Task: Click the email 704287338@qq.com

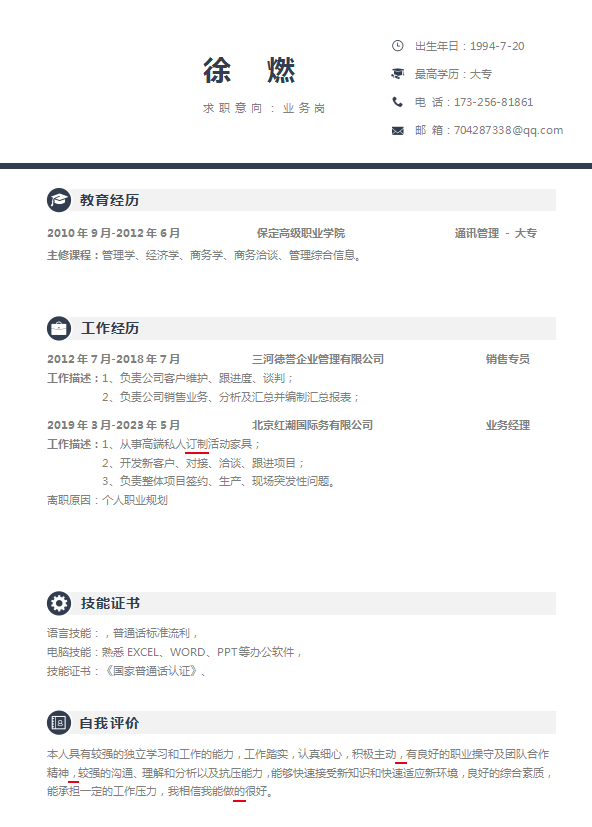Action: coord(509,130)
